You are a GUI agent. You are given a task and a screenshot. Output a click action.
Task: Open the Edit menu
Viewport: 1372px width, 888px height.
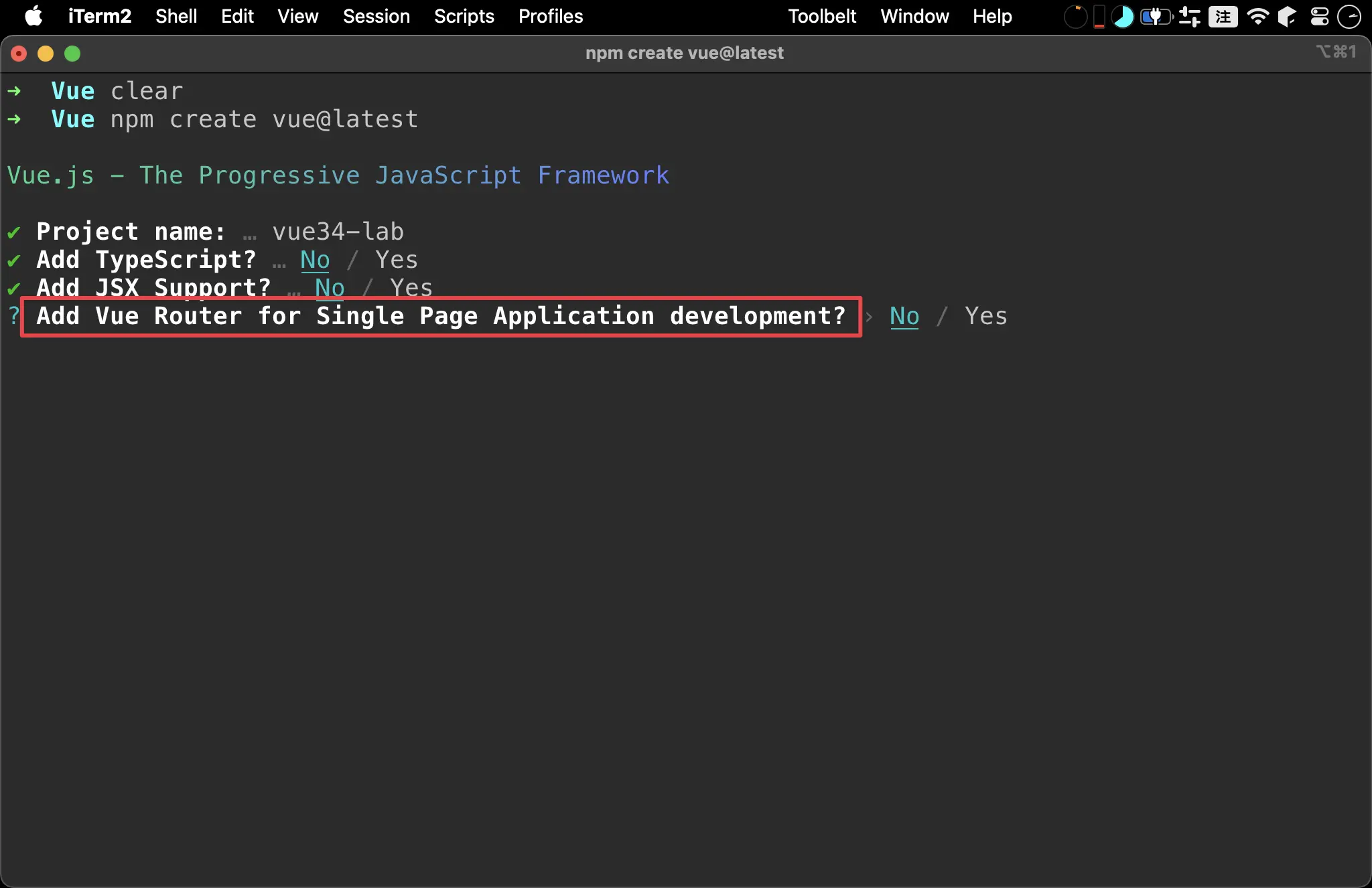coord(237,16)
